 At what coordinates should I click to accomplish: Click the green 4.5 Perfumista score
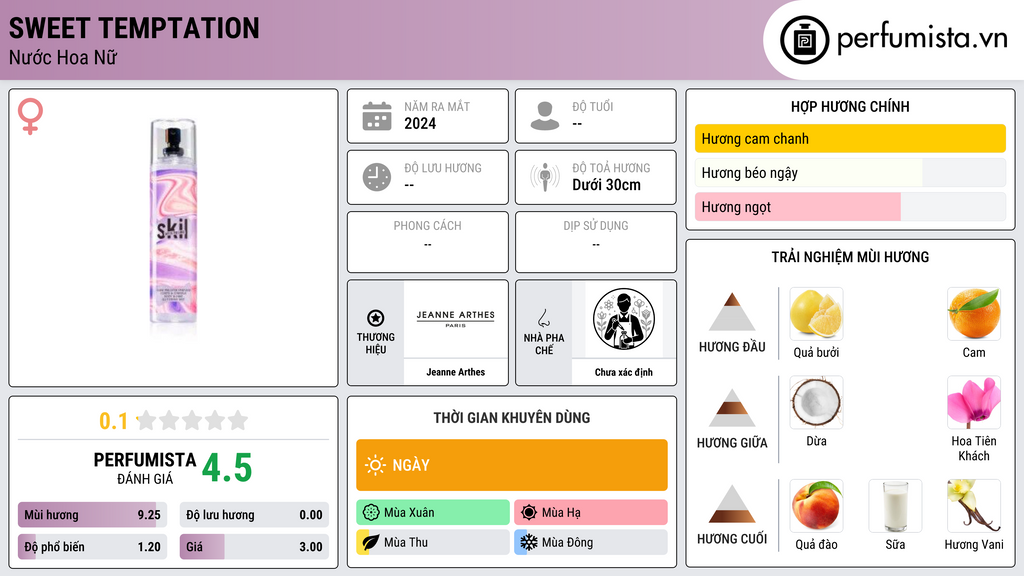tap(227, 468)
